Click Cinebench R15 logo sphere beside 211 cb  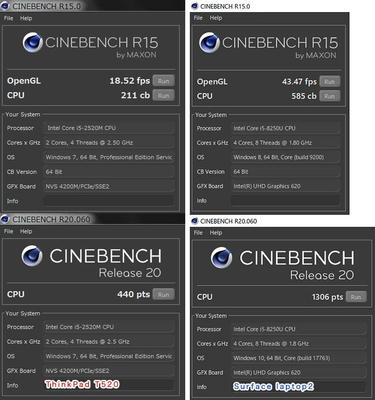(32, 42)
